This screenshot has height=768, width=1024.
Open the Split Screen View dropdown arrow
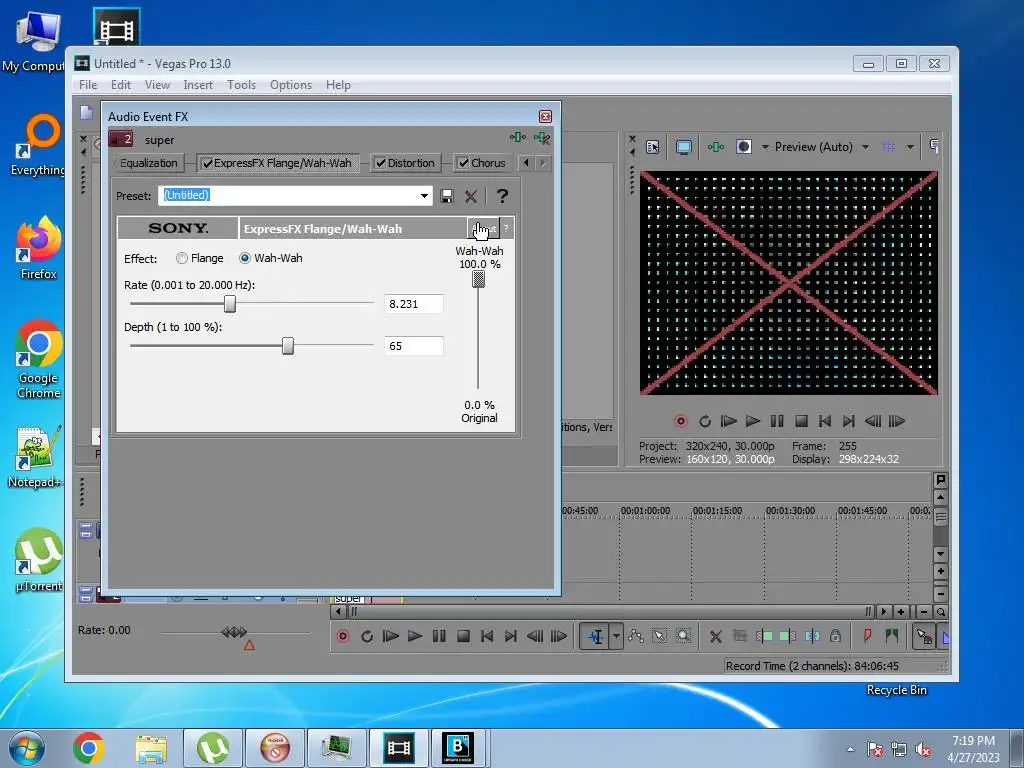(x=765, y=147)
